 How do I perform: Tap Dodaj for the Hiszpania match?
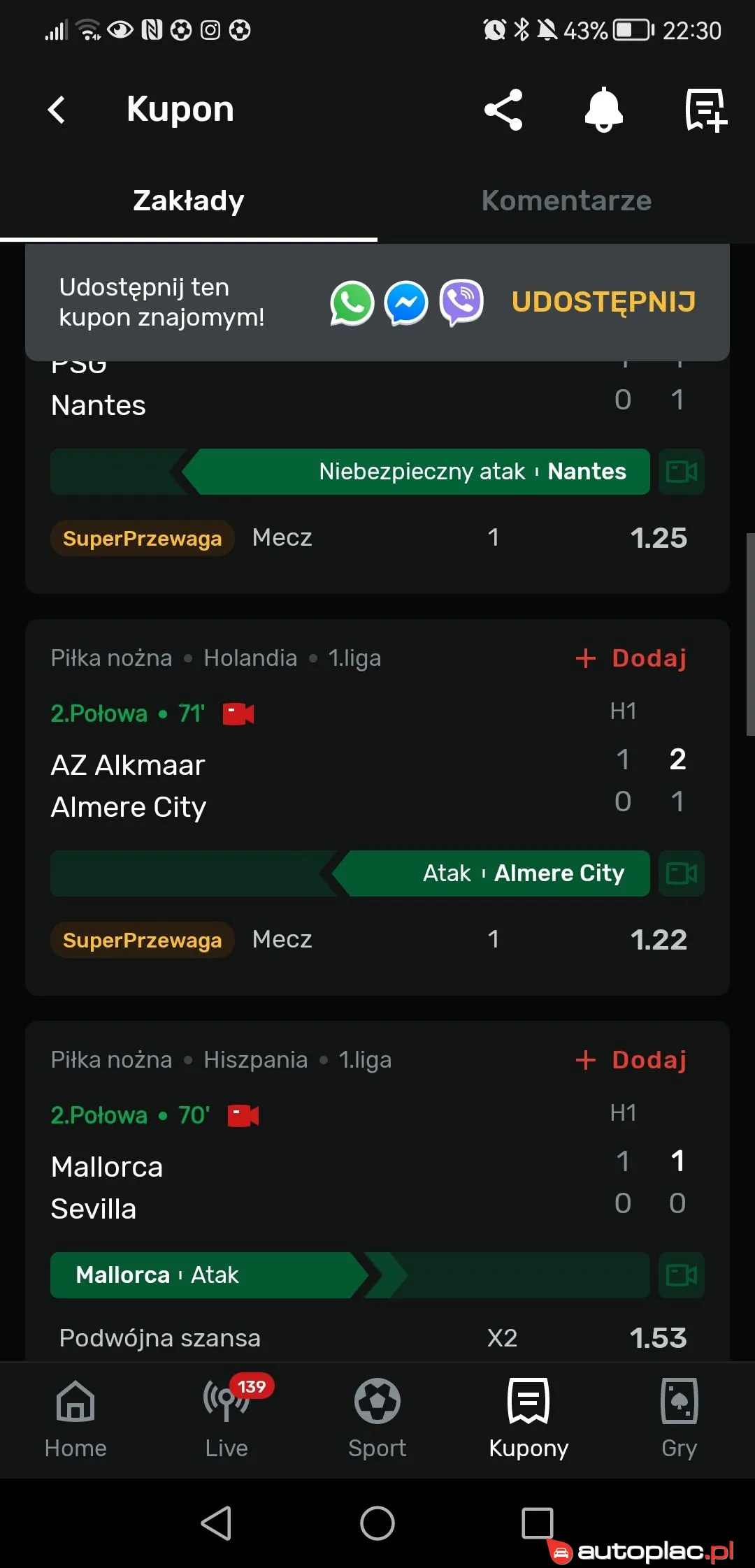(631, 1060)
